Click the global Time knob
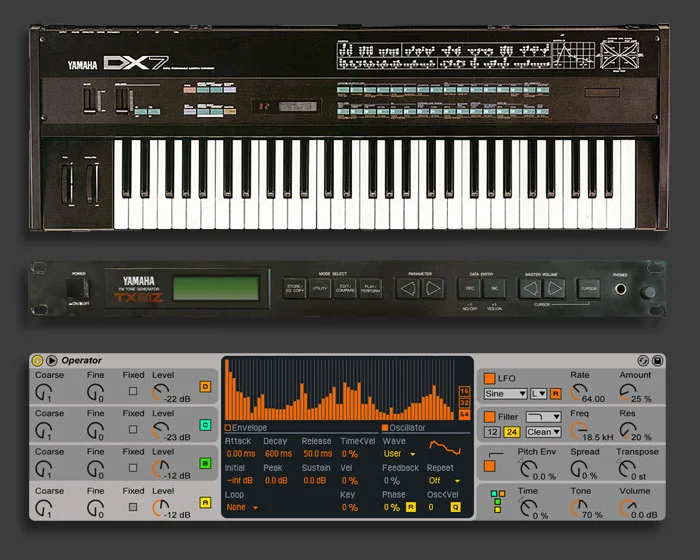 click(x=529, y=508)
